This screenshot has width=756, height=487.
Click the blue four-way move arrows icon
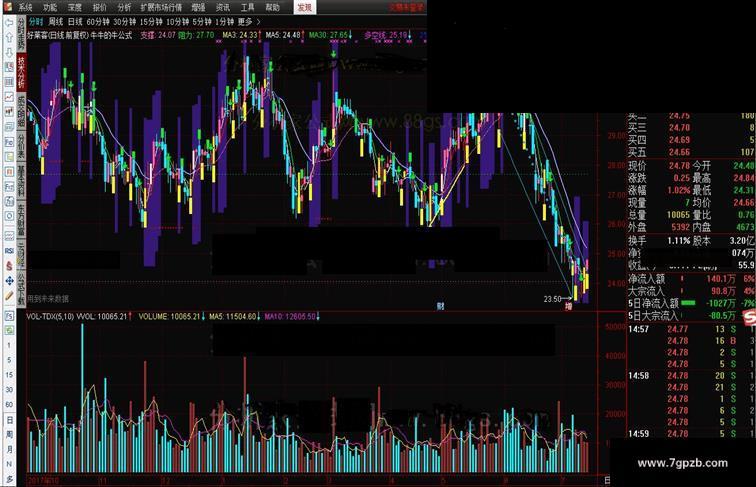tap(9, 281)
